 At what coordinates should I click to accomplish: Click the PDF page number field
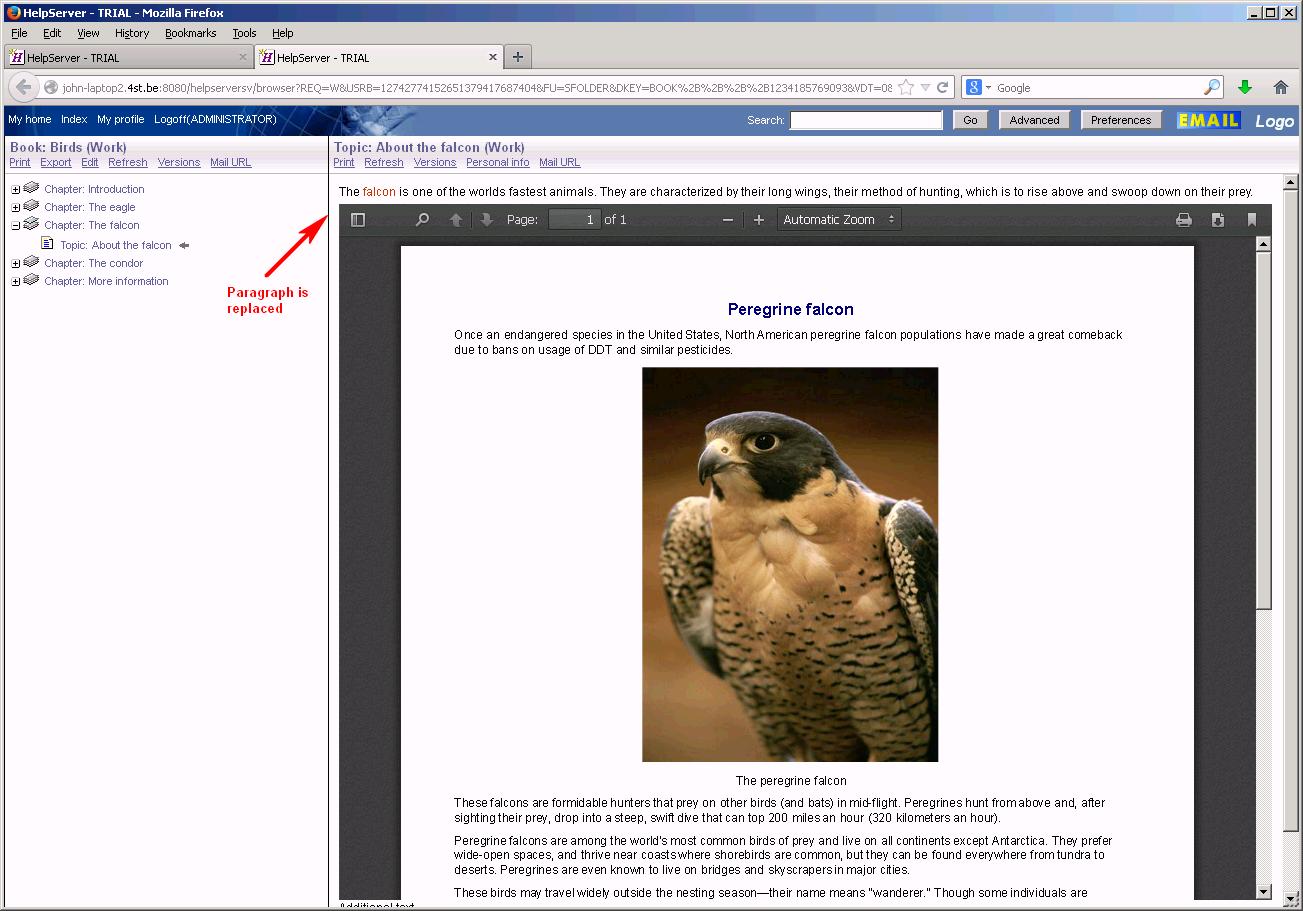click(x=574, y=220)
